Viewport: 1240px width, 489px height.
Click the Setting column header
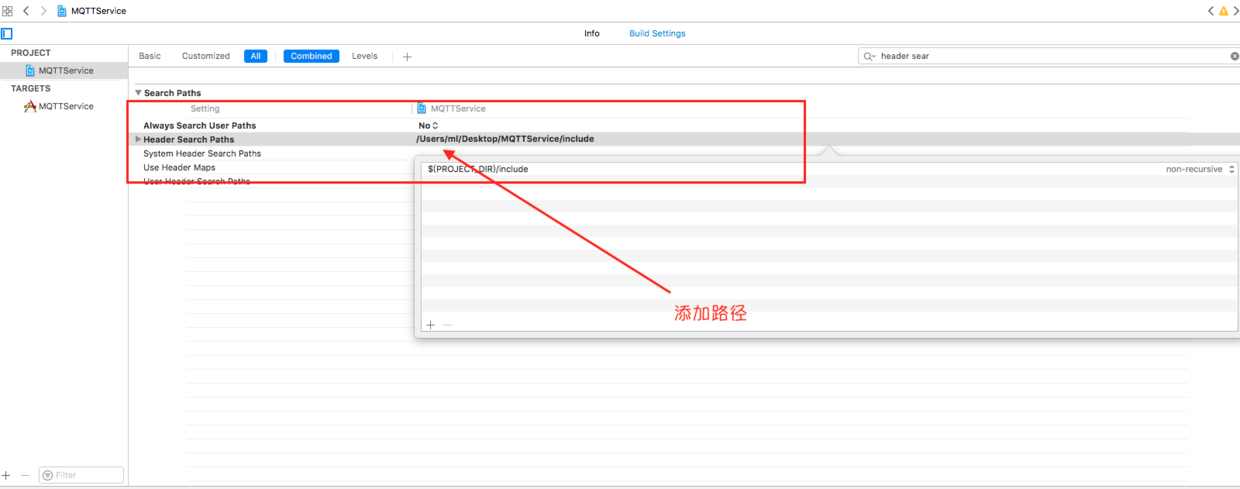coord(205,108)
